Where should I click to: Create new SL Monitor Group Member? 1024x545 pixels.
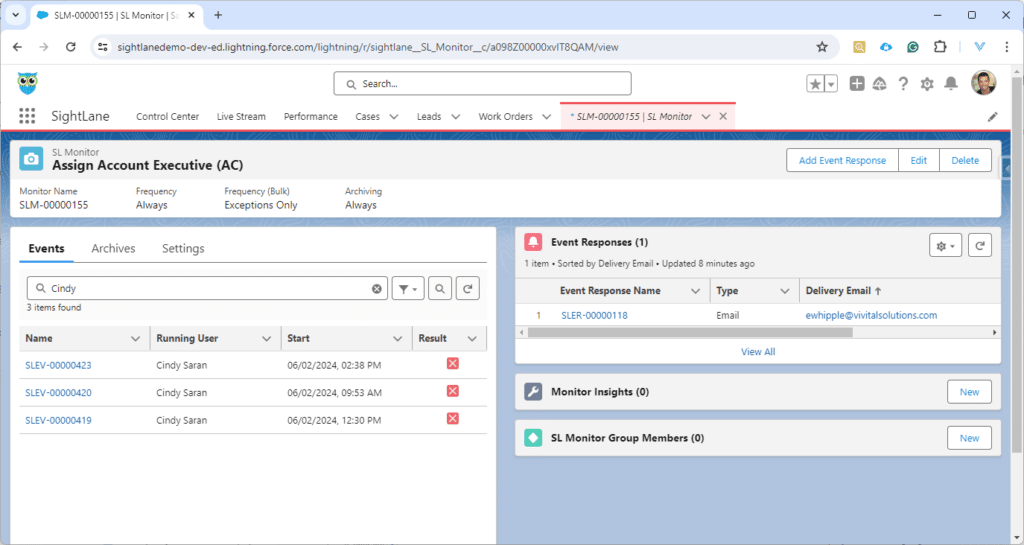(x=969, y=439)
